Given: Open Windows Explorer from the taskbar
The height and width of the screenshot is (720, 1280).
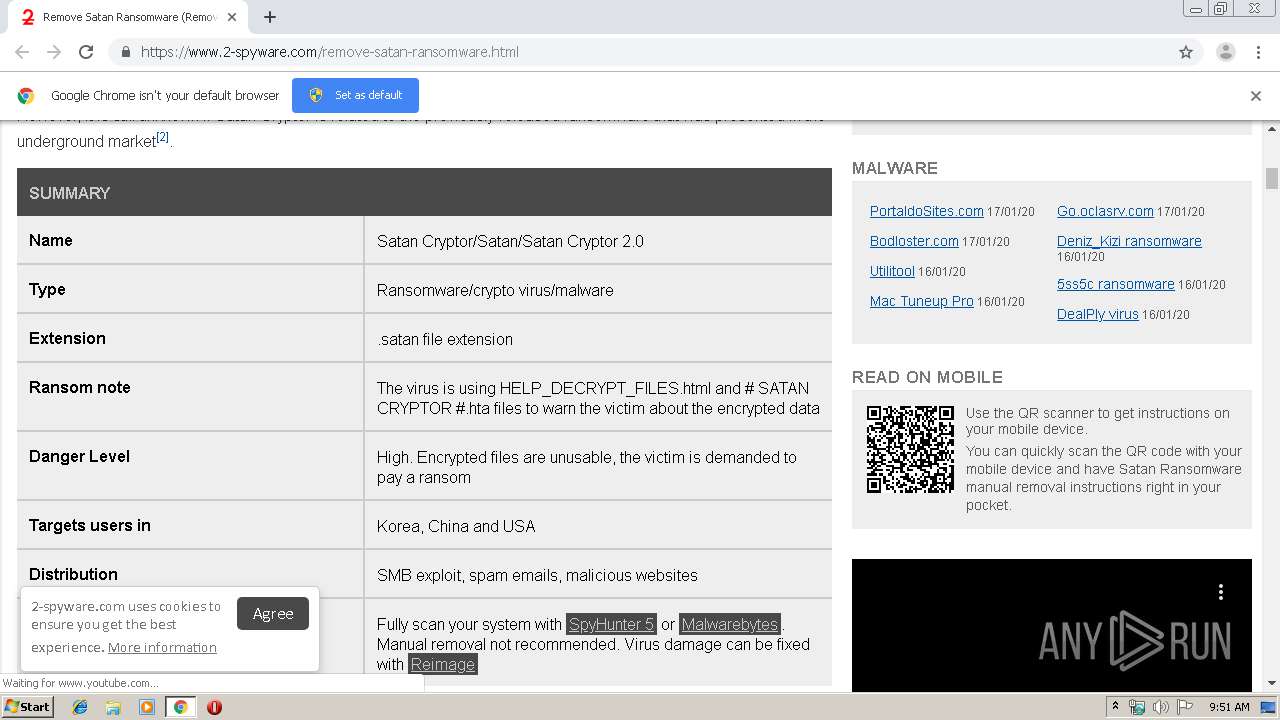Looking at the screenshot, I should (113, 707).
